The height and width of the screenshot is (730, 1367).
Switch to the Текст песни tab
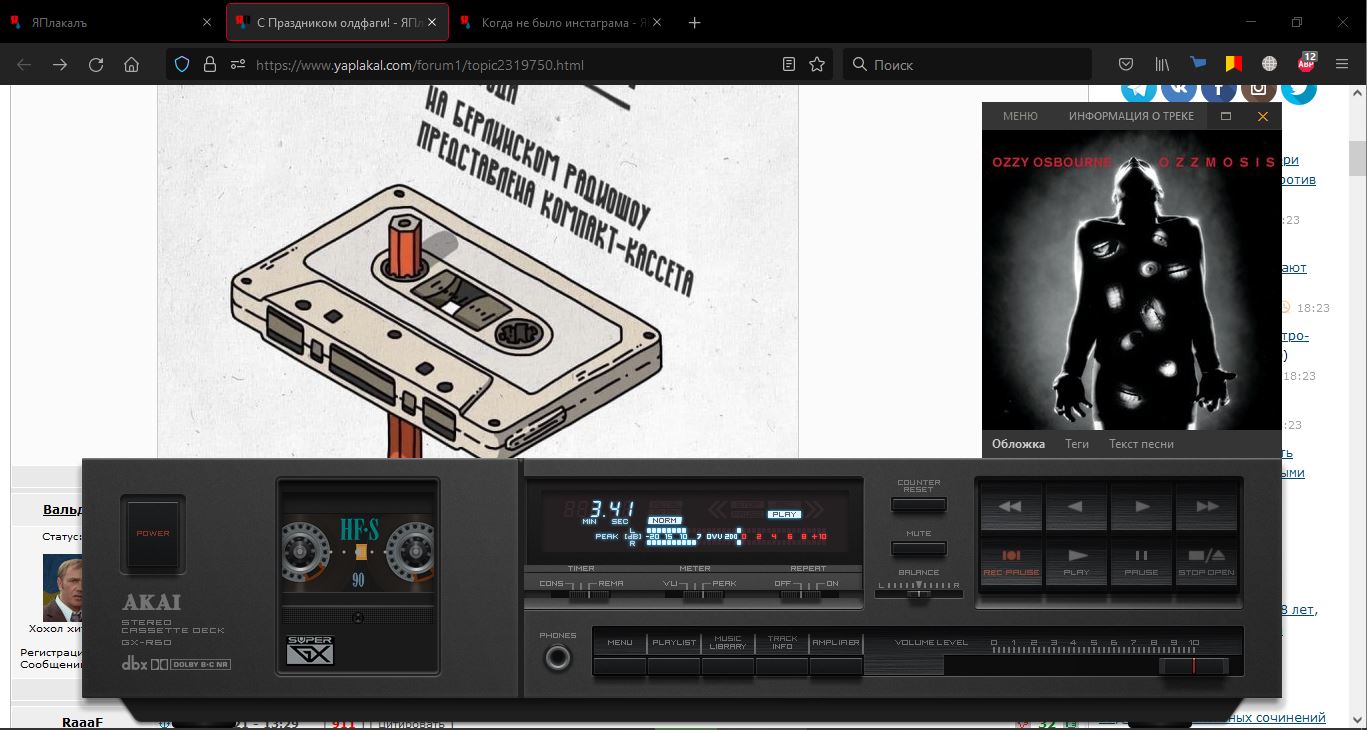tap(1141, 444)
